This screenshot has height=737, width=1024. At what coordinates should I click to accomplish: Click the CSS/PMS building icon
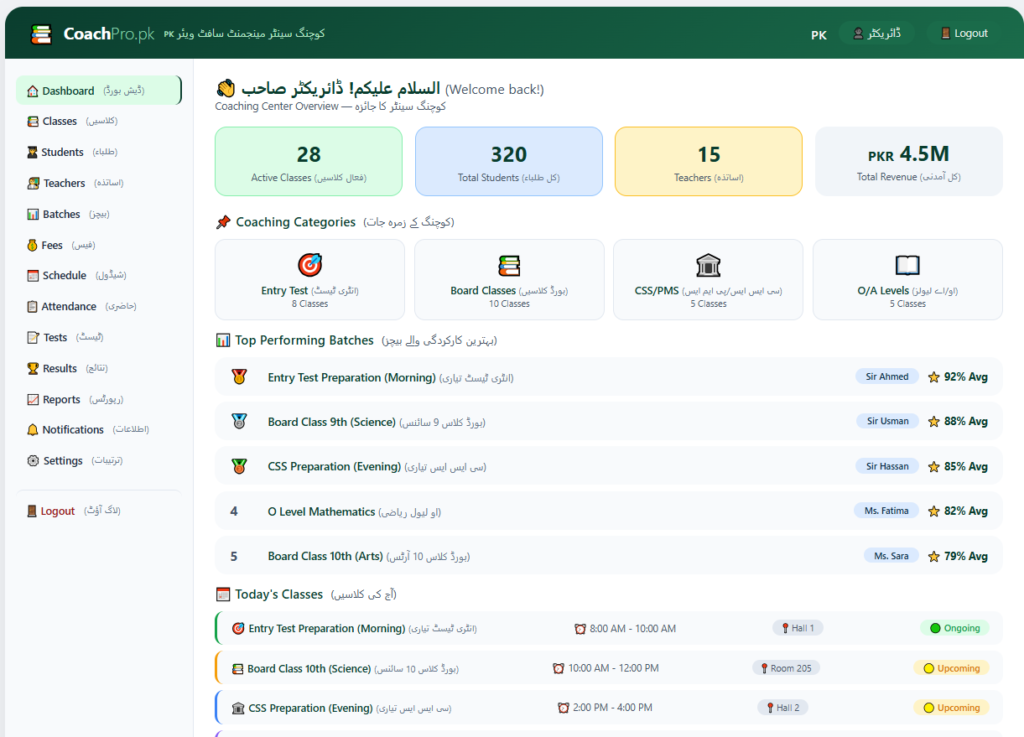tap(708, 266)
